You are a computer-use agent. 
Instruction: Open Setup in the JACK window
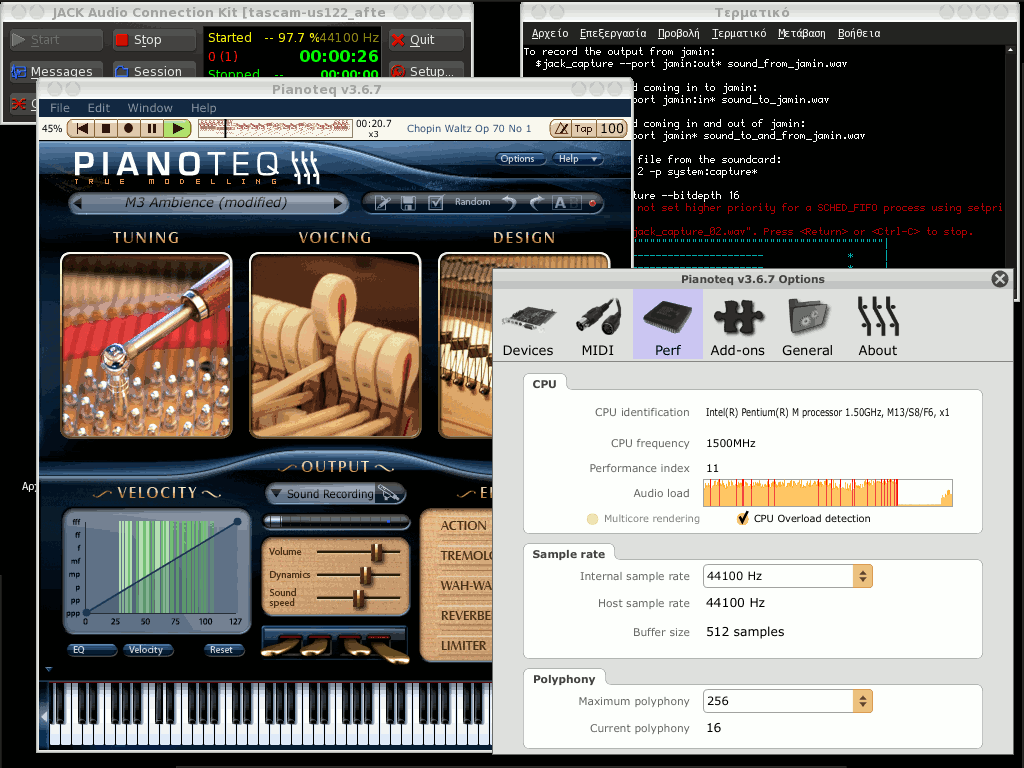pyautogui.click(x=426, y=71)
